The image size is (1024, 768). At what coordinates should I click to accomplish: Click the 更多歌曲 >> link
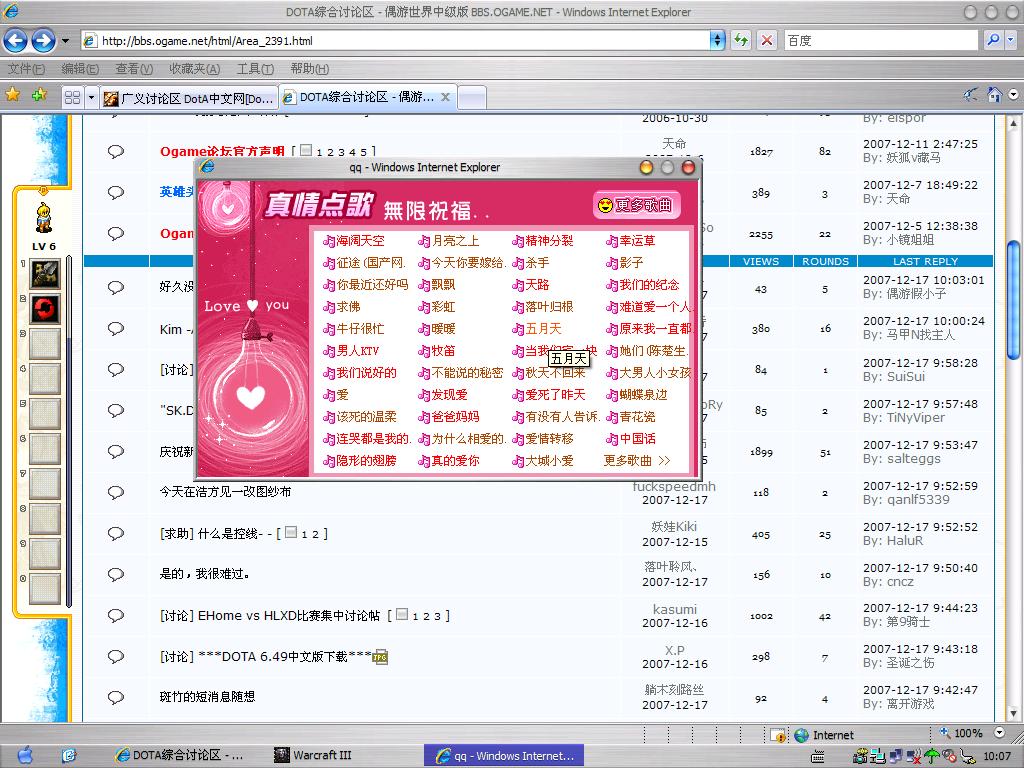click(x=637, y=461)
